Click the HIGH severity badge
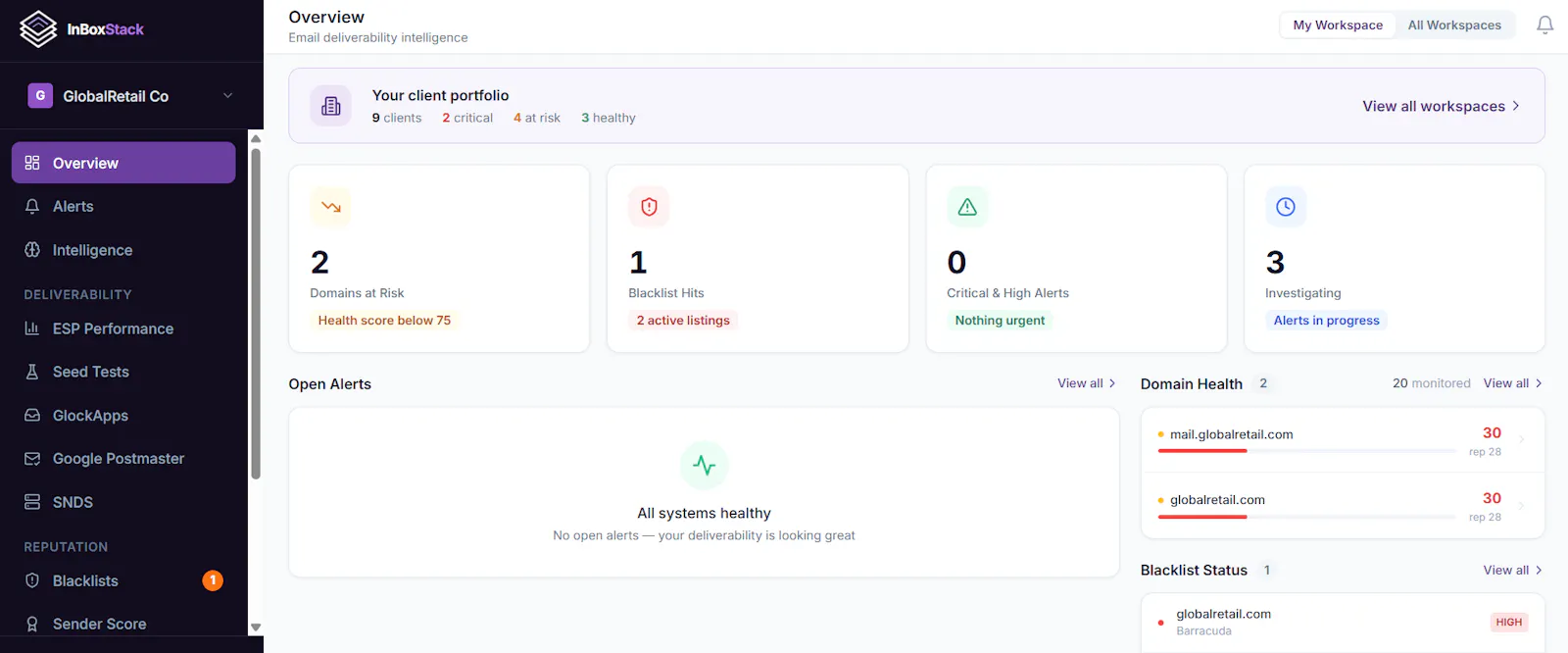1568x653 pixels. pyautogui.click(x=1509, y=622)
